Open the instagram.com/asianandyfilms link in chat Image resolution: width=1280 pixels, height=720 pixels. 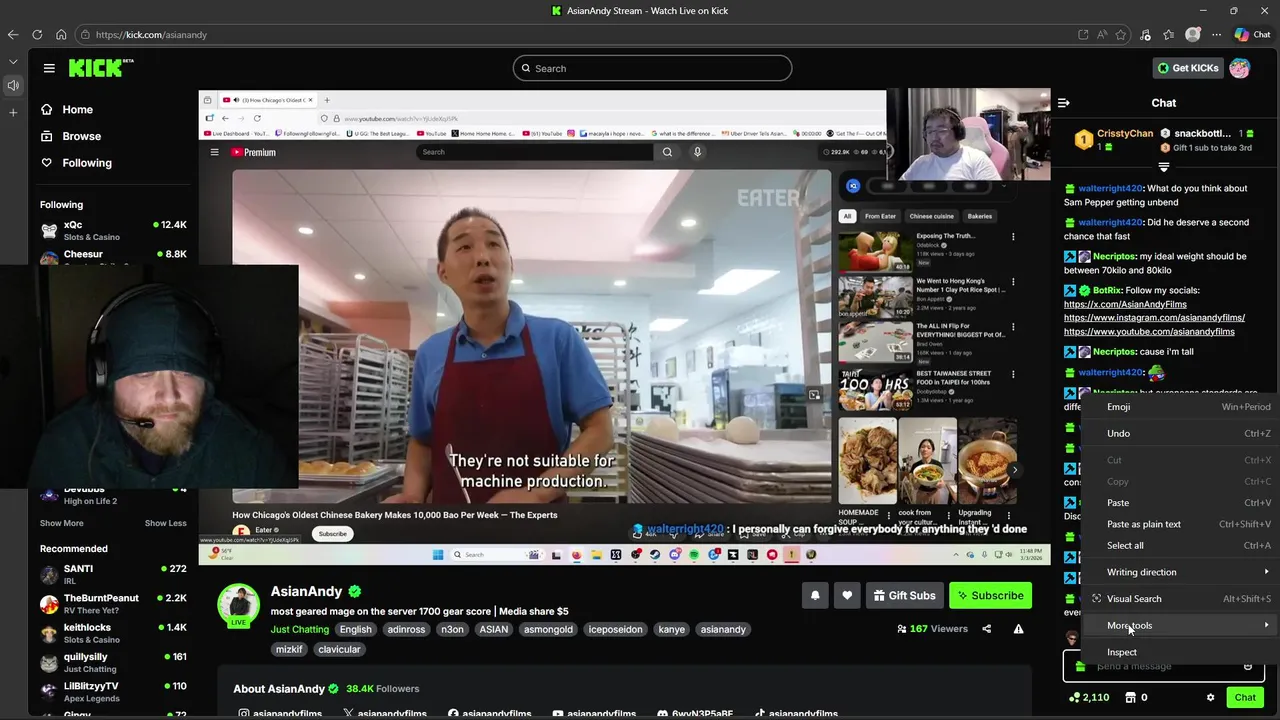(x=1154, y=318)
